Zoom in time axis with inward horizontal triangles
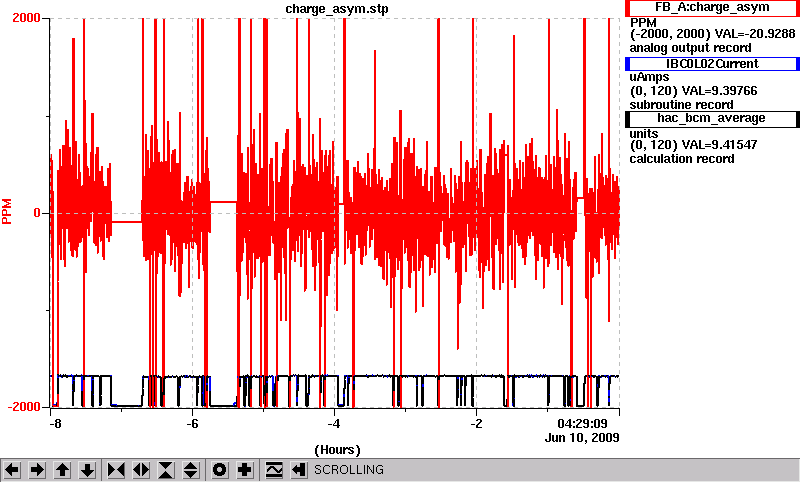 [116, 470]
